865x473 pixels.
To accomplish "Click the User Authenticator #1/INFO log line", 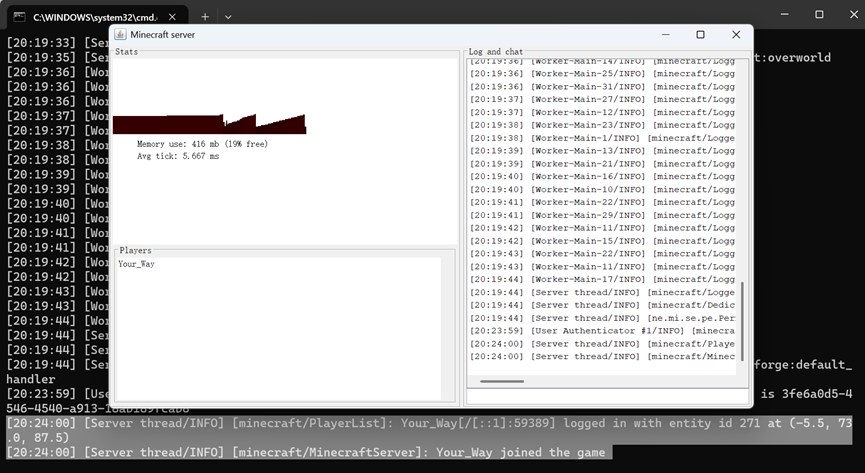I will coord(602,331).
